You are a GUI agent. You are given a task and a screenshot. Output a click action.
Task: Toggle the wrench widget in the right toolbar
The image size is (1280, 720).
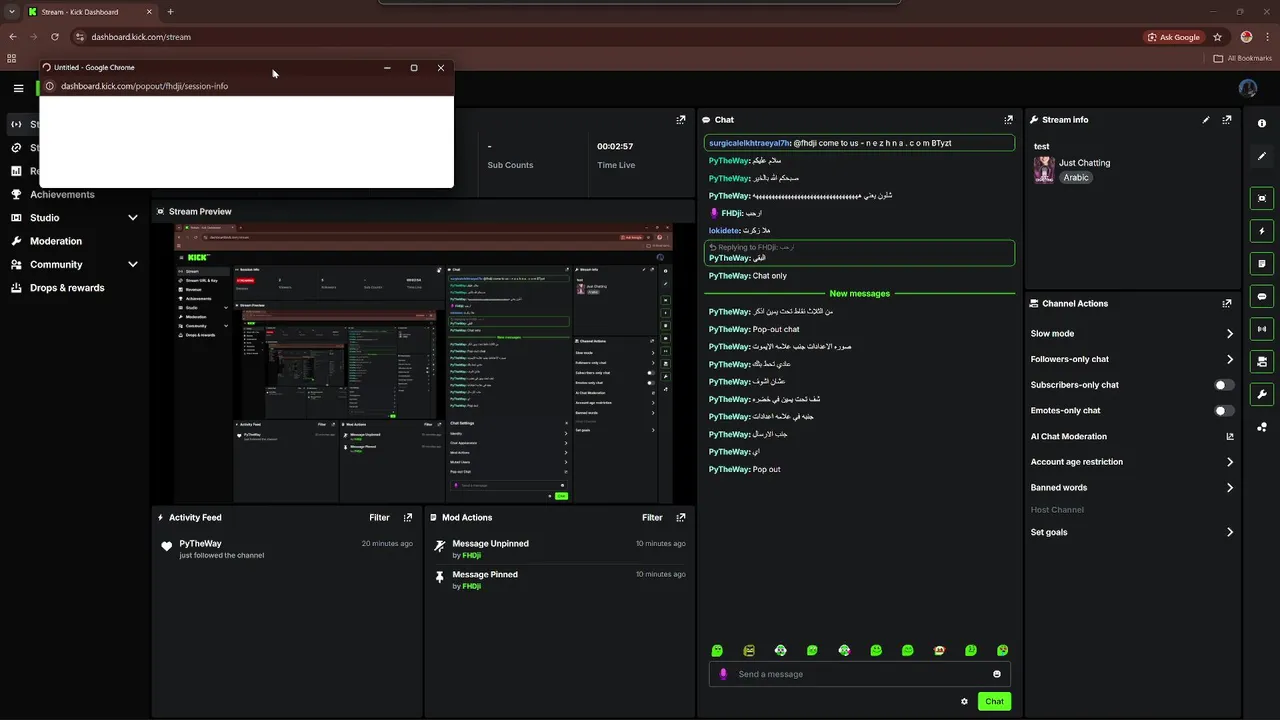[x=1262, y=394]
